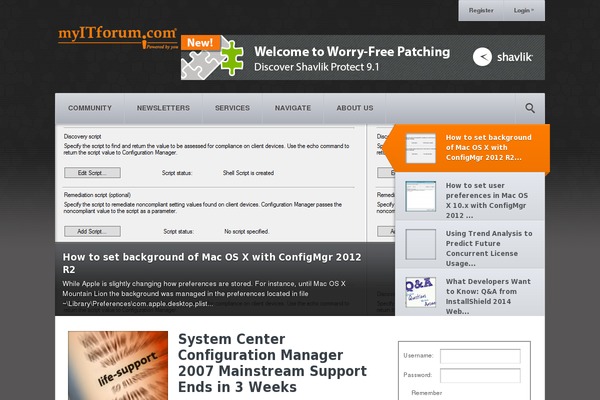
Task: Click the search magnifier icon
Action: point(530,108)
